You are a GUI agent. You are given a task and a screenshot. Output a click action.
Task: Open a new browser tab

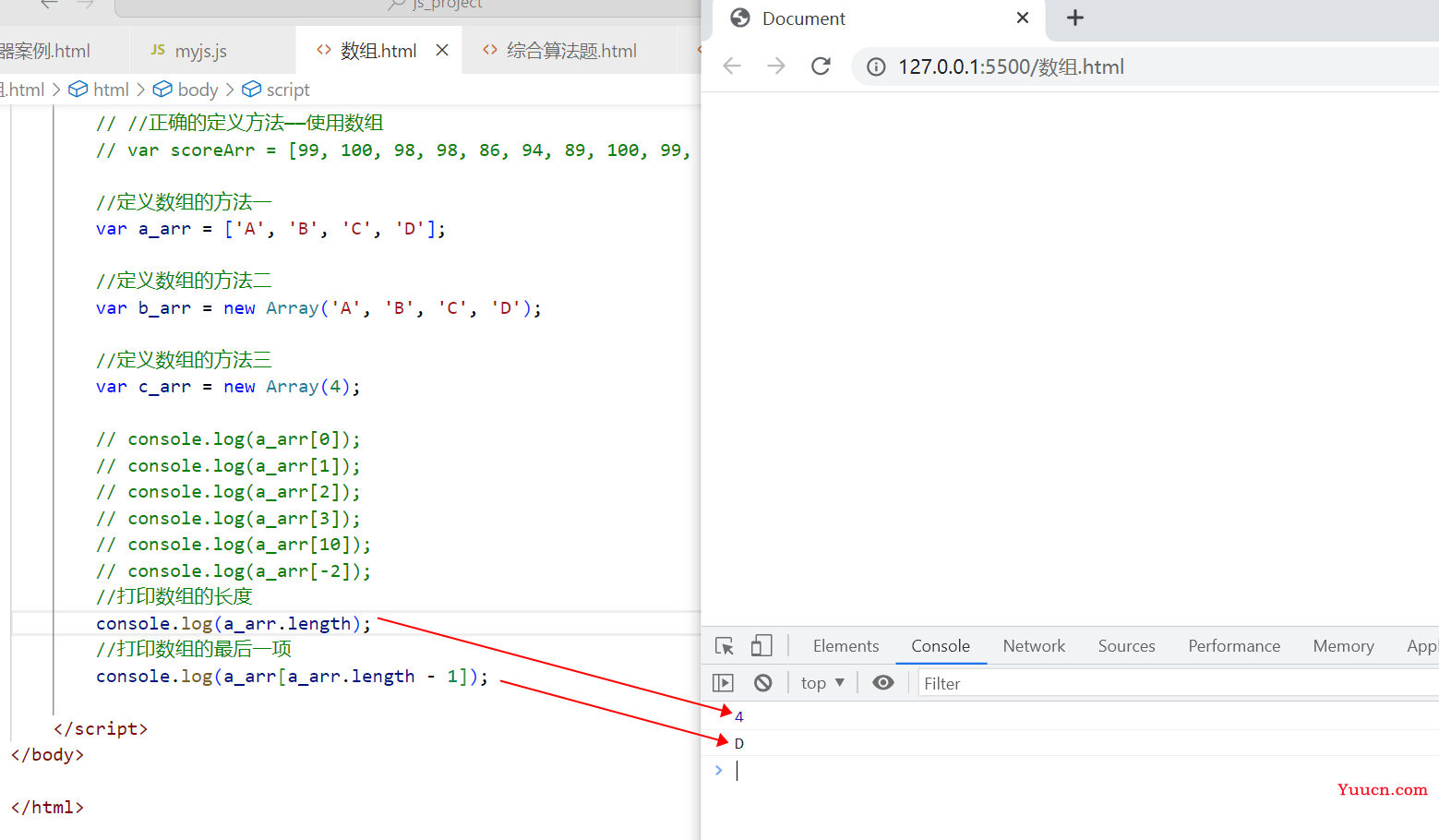pos(1075,18)
